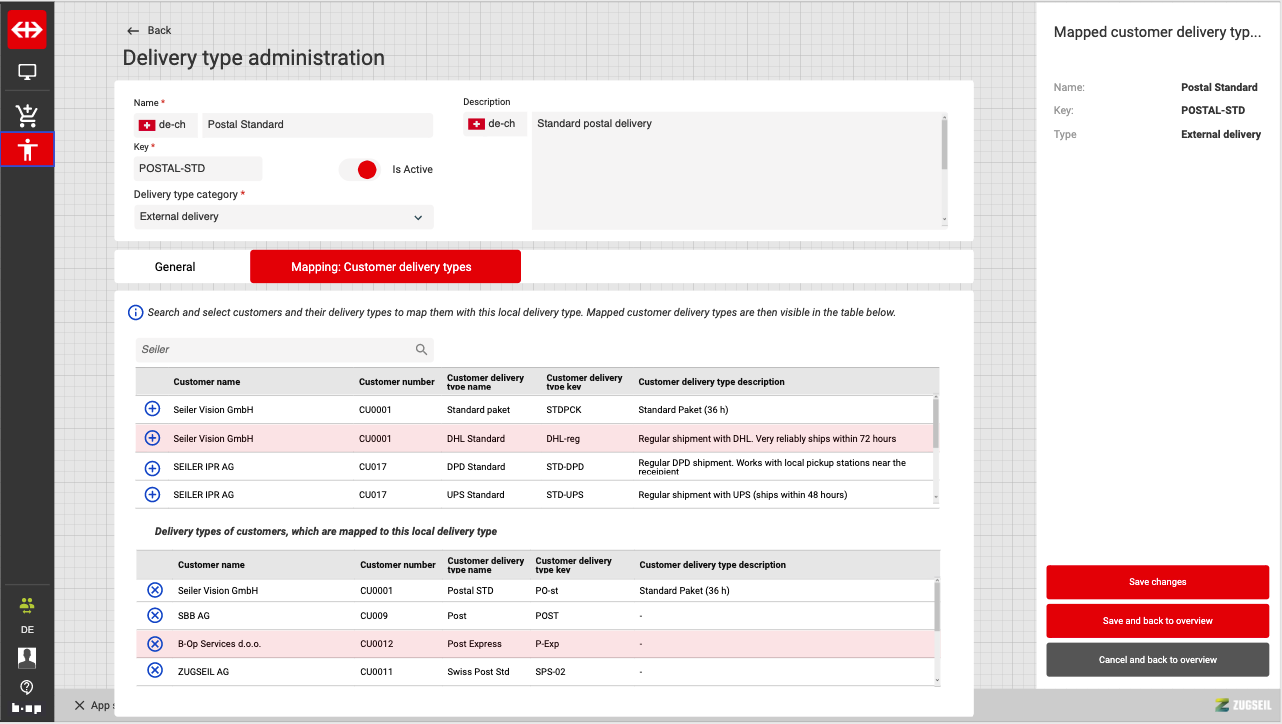Open the de-ch language selector for Name
Image resolution: width=1282 pixels, height=724 pixels.
(x=166, y=125)
